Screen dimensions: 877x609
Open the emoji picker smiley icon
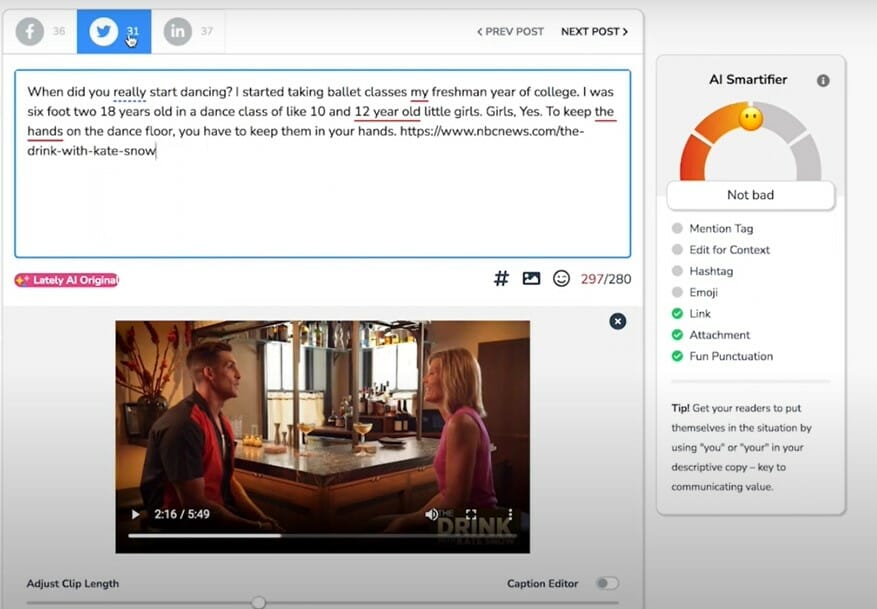[x=561, y=278]
